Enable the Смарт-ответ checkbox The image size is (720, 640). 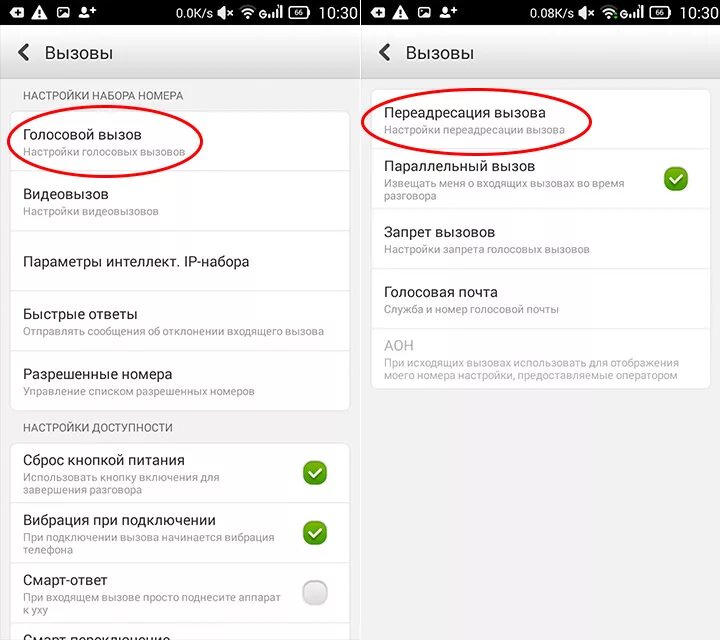click(x=315, y=593)
